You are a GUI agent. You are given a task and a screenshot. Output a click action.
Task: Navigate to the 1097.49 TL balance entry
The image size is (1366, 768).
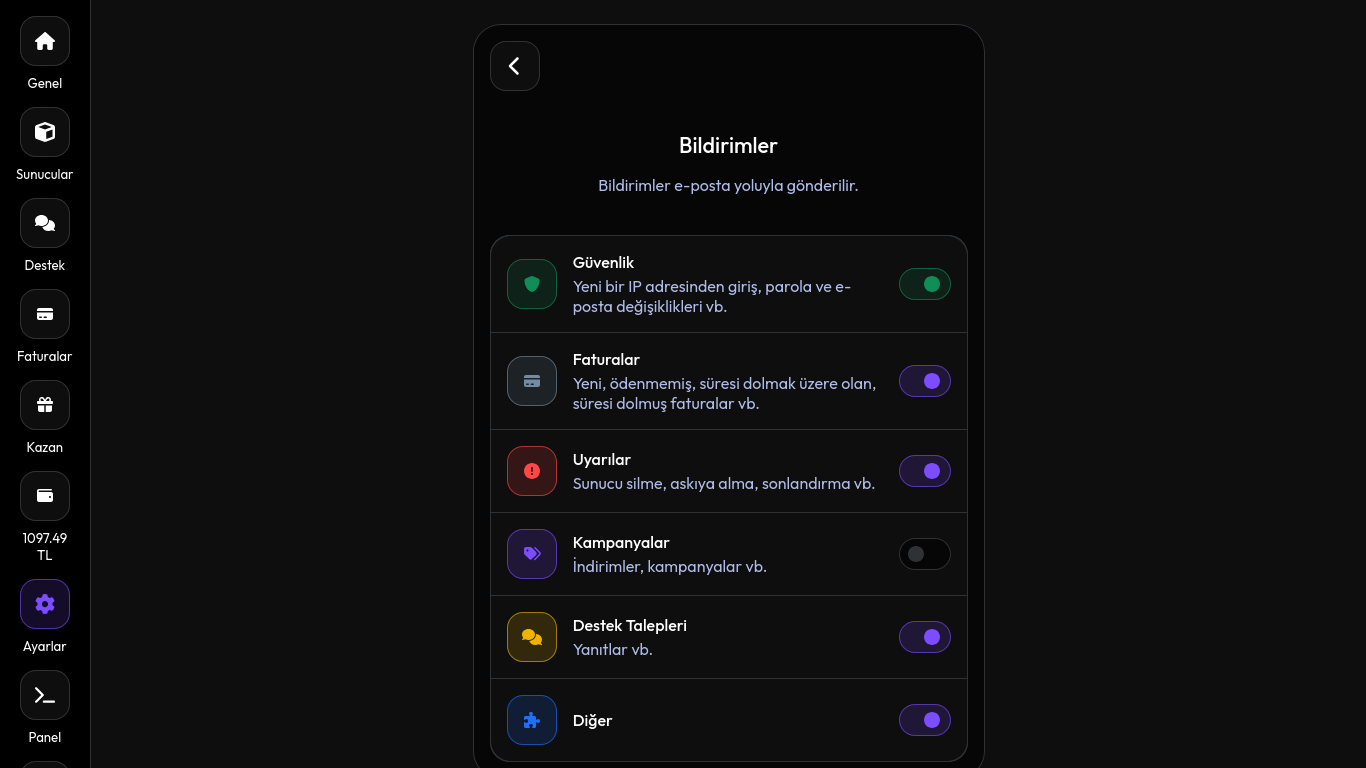tap(44, 496)
